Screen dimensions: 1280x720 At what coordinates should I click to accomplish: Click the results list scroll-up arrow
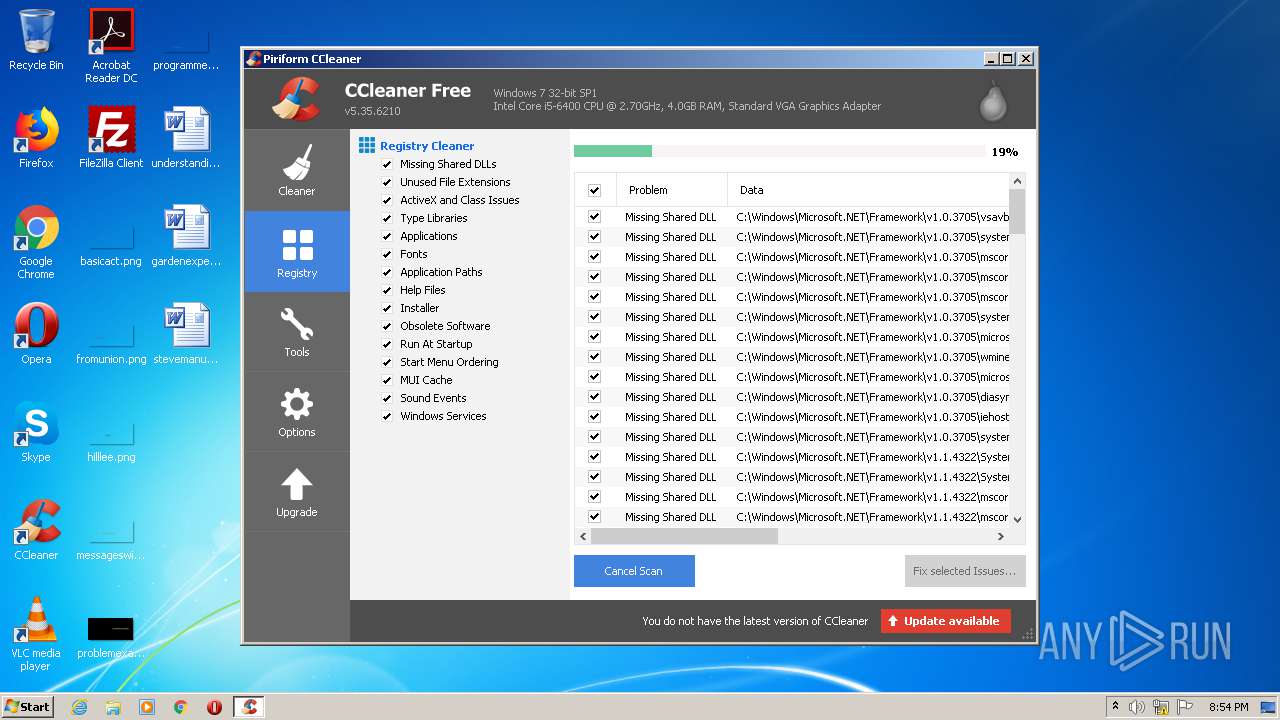click(x=1017, y=181)
